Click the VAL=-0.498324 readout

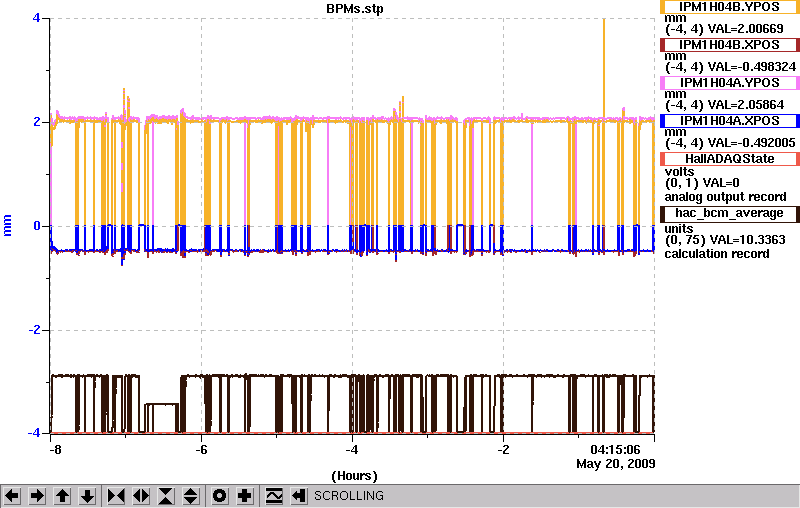pyautogui.click(x=752, y=67)
